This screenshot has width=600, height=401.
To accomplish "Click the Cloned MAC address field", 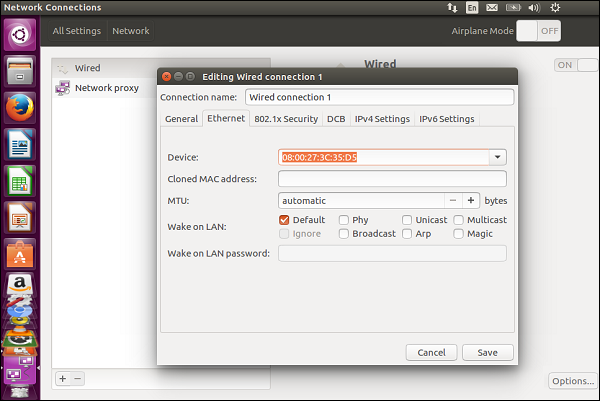I will pos(392,179).
